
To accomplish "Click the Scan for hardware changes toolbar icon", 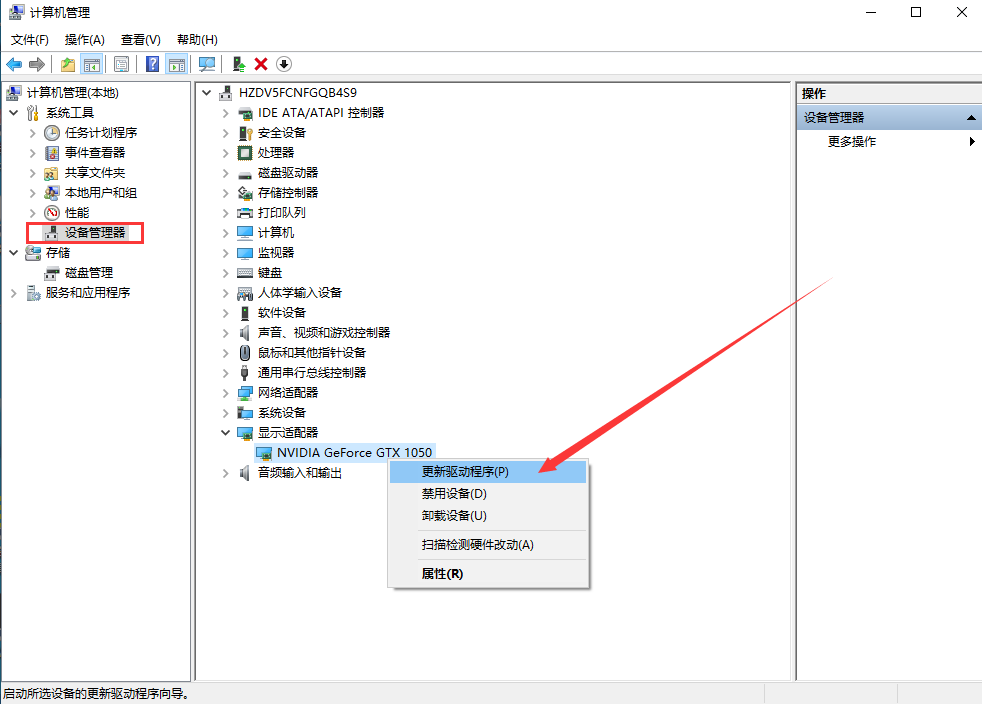I will coord(207,64).
